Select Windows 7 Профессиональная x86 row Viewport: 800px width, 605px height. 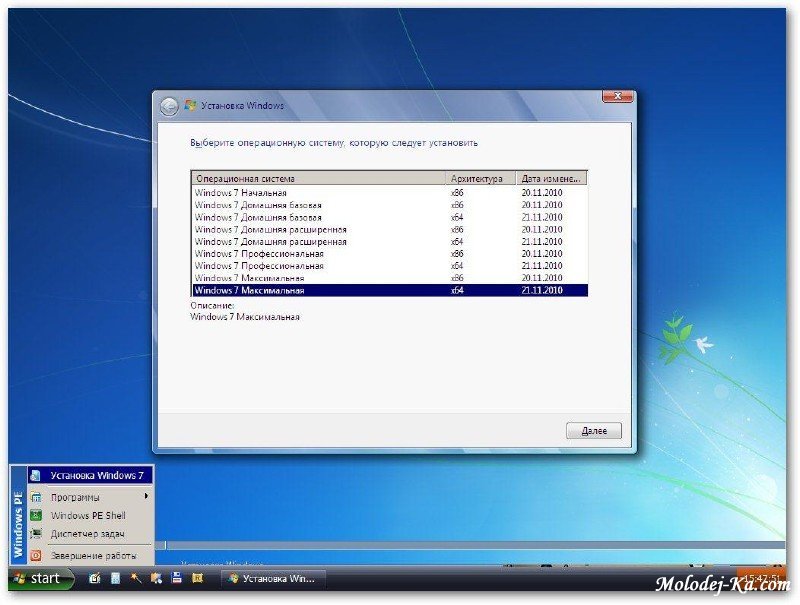(x=390, y=254)
